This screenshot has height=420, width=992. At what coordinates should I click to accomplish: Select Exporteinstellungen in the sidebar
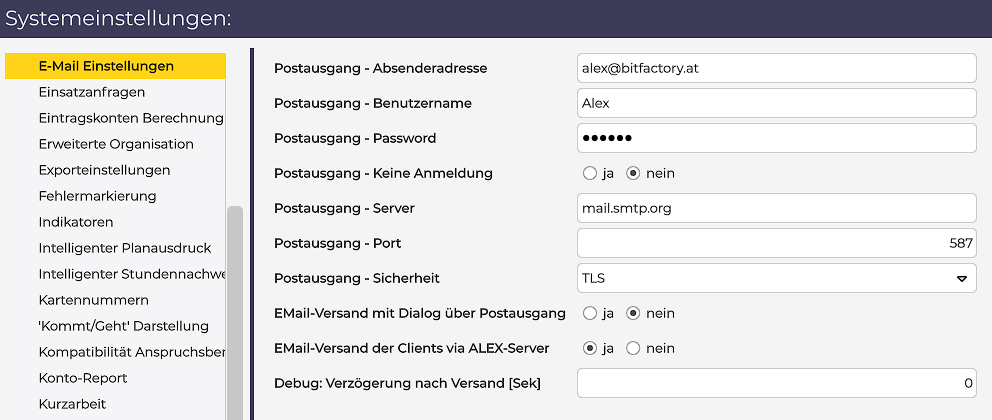coord(104,170)
